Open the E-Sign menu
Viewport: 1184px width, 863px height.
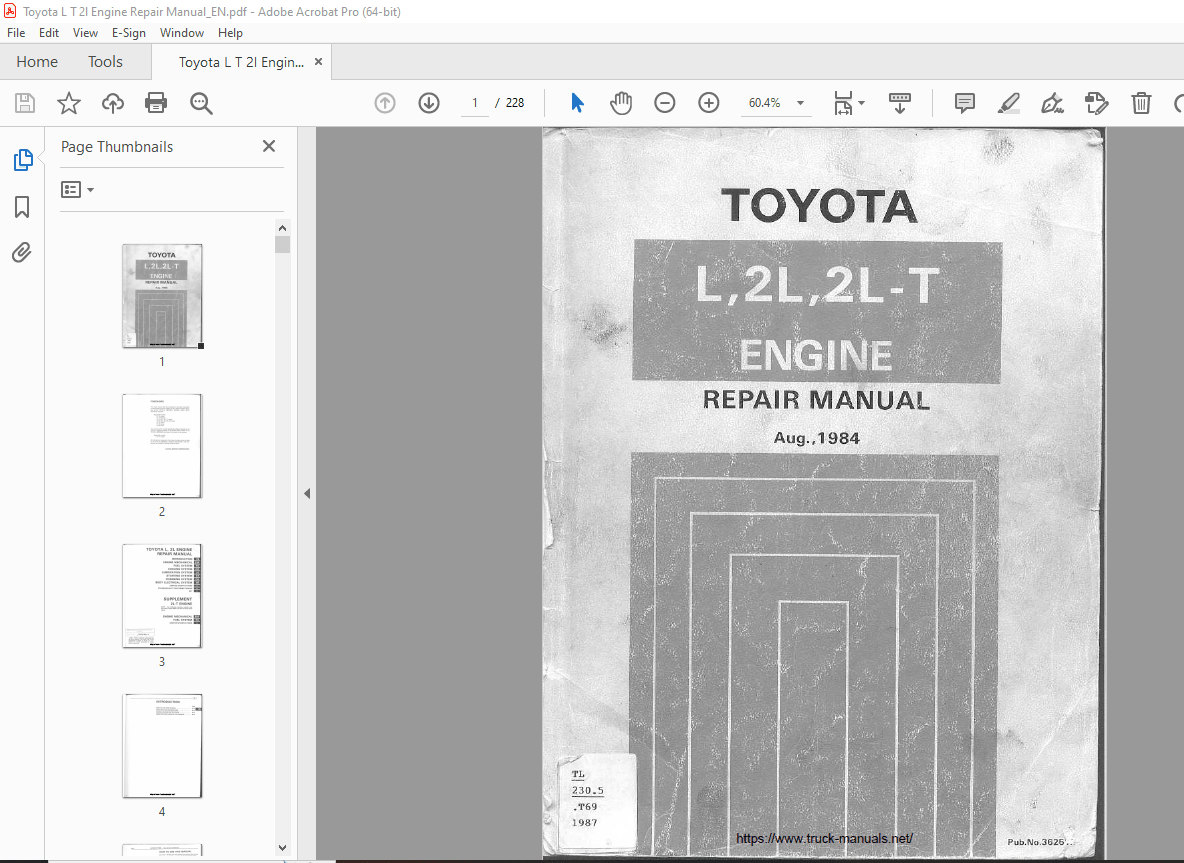pos(129,32)
